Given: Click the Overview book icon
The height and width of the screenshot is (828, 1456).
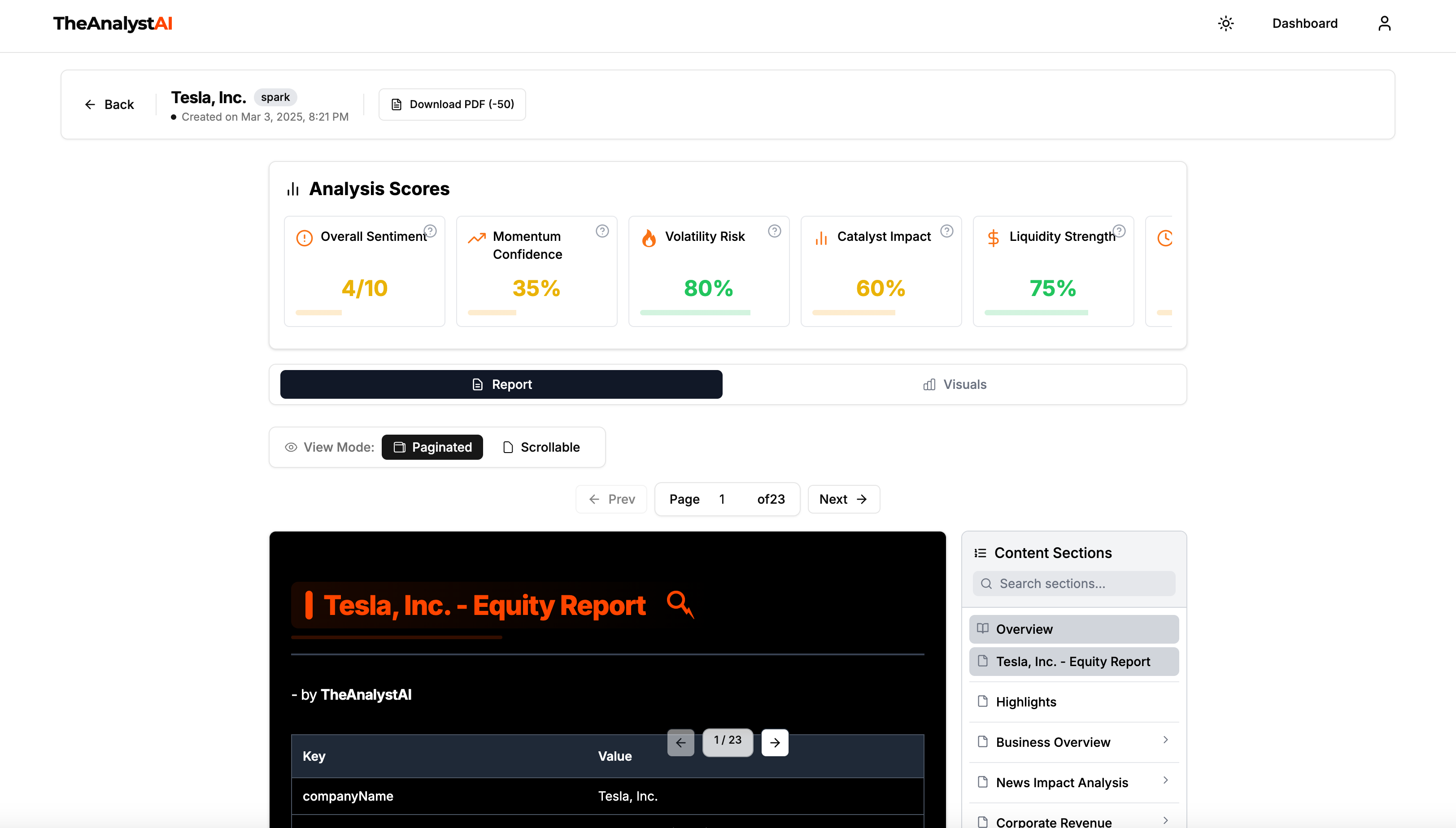Looking at the screenshot, I should pyautogui.click(x=982, y=628).
